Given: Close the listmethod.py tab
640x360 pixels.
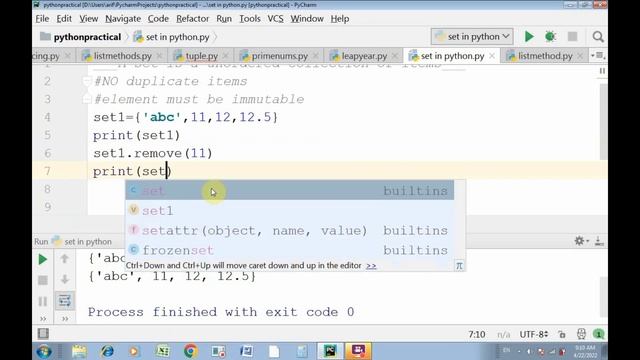Looking at the screenshot, I should pos(580,56).
